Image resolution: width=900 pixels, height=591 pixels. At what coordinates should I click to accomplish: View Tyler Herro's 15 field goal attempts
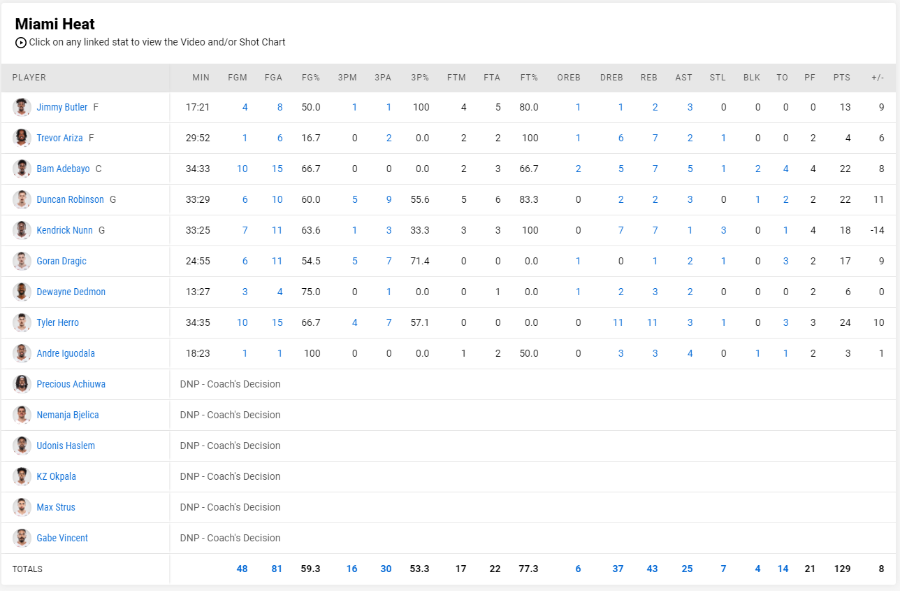[x=277, y=322]
